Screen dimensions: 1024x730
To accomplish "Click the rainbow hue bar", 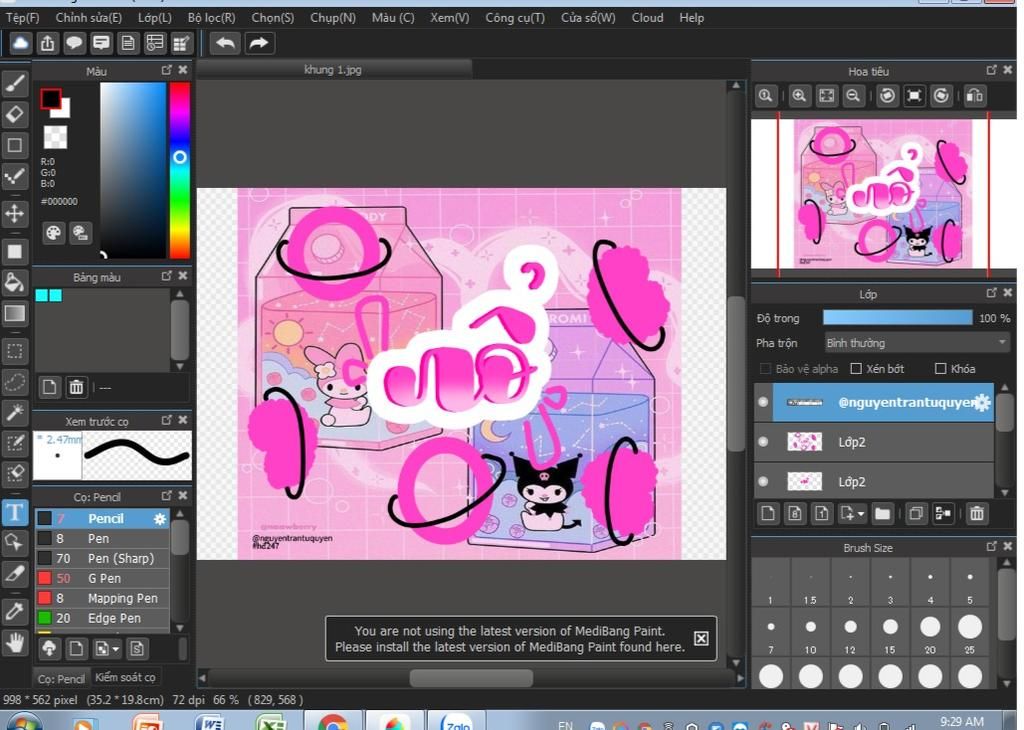I will coord(180,170).
